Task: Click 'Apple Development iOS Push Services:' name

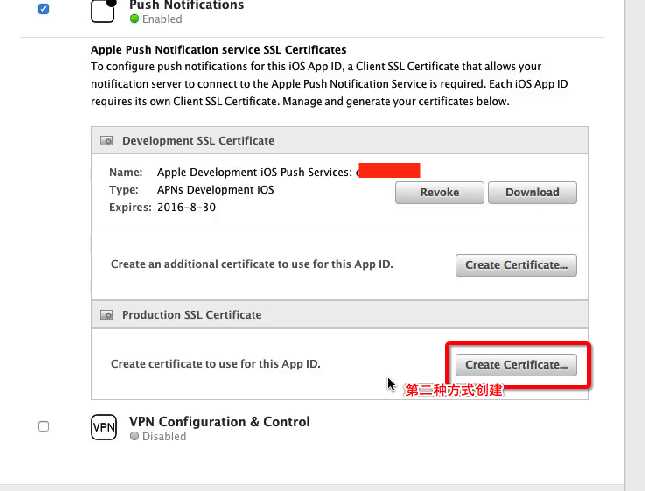Action: (254, 172)
